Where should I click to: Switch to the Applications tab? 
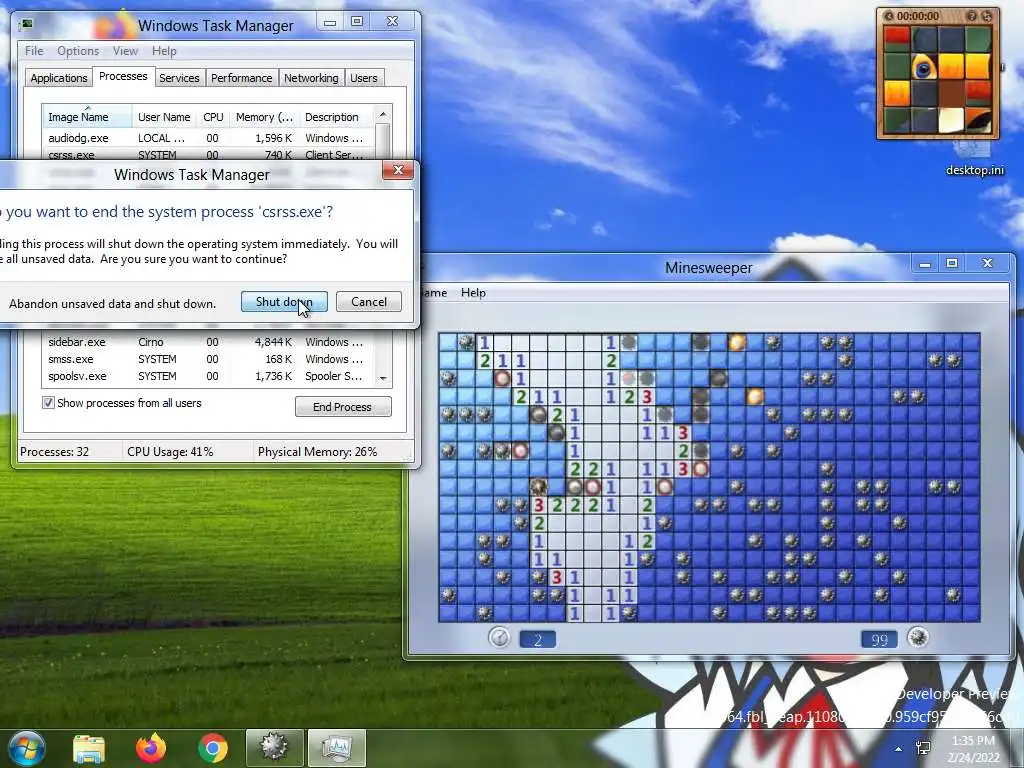[x=59, y=78]
